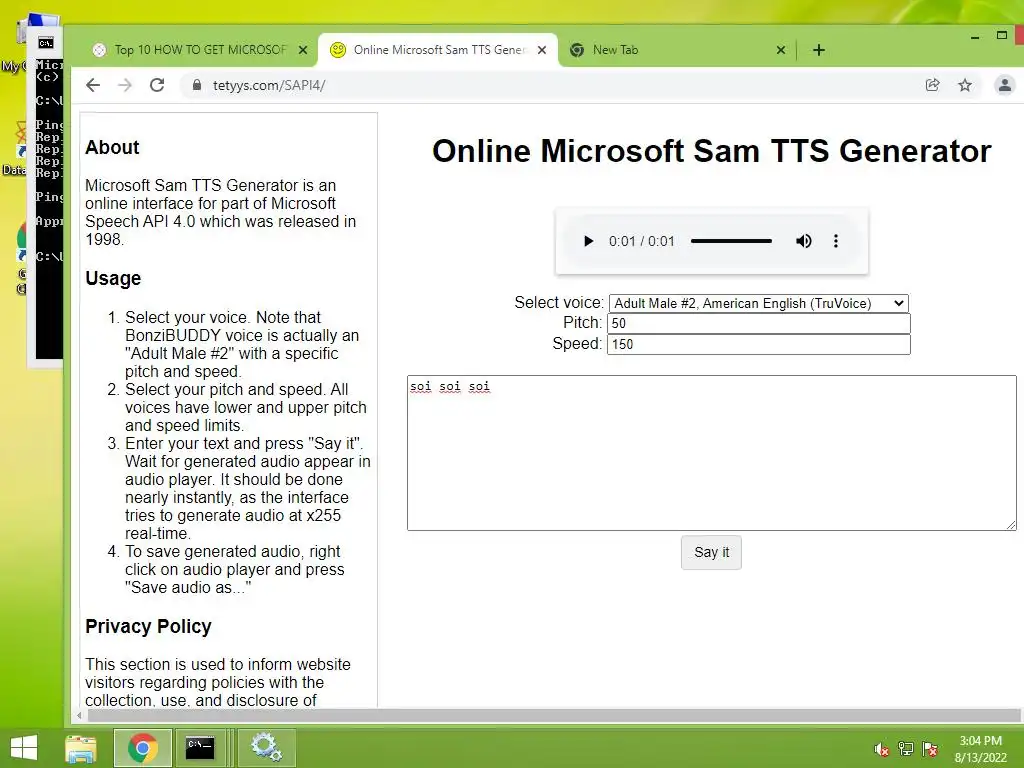The width and height of the screenshot is (1024, 768).
Task: Click the 'Speed:' label
Action: [577, 344]
